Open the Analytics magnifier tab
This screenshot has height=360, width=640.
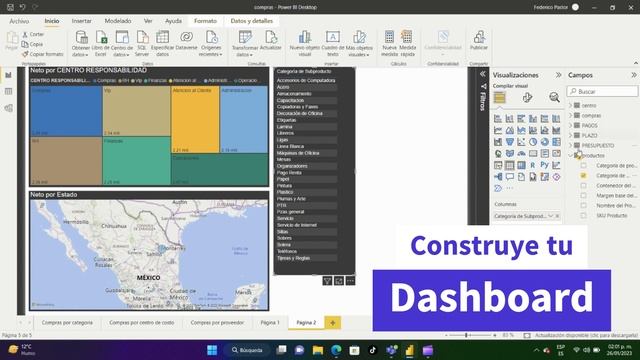554,97
